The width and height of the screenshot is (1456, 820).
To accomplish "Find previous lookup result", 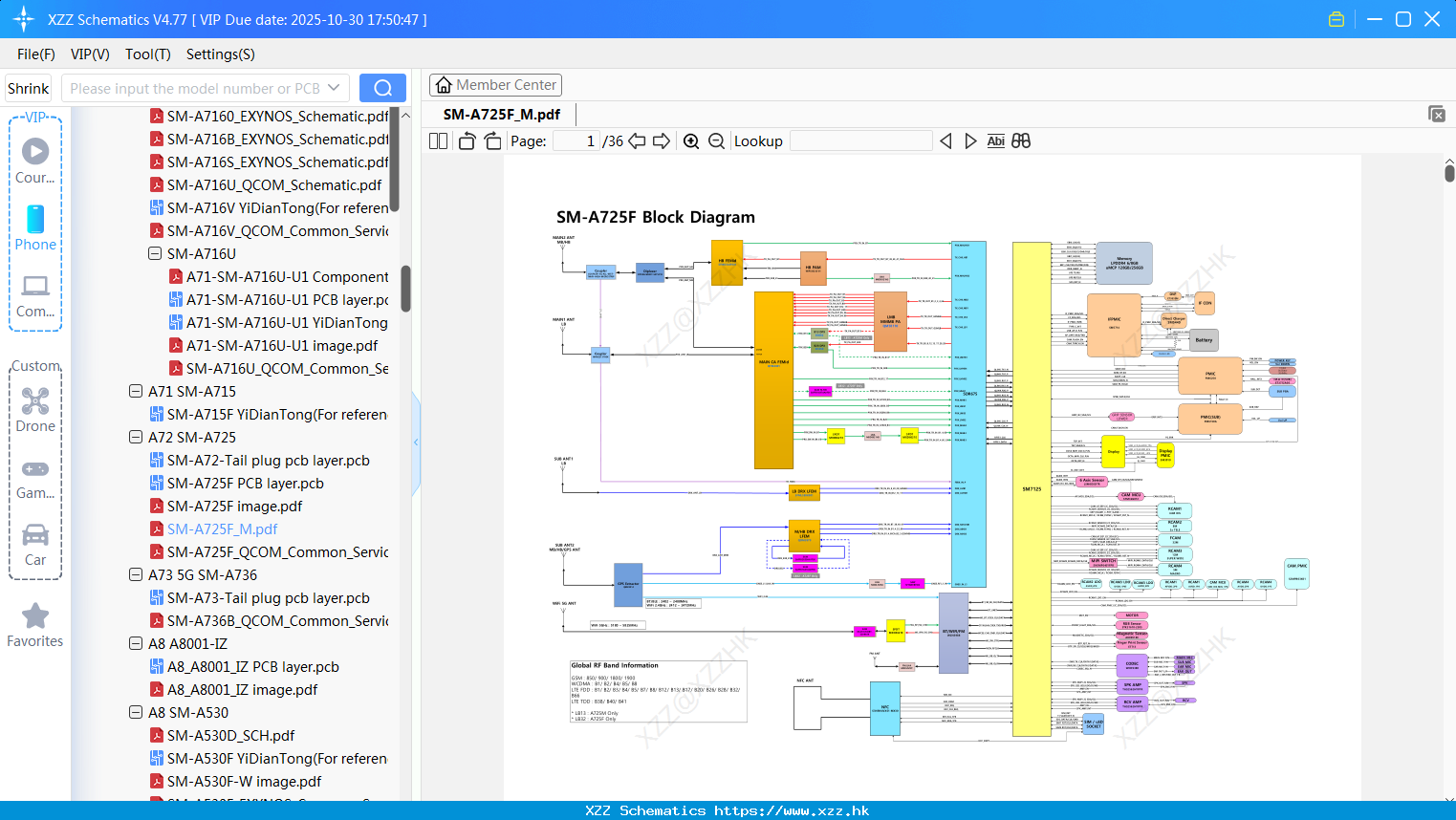I will 945,140.
